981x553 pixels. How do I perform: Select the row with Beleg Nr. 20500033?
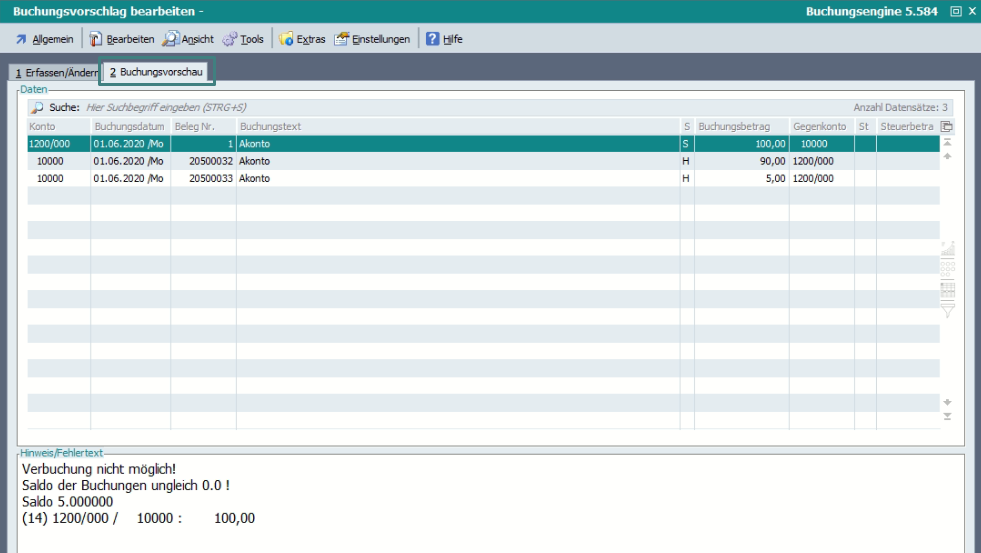300,178
